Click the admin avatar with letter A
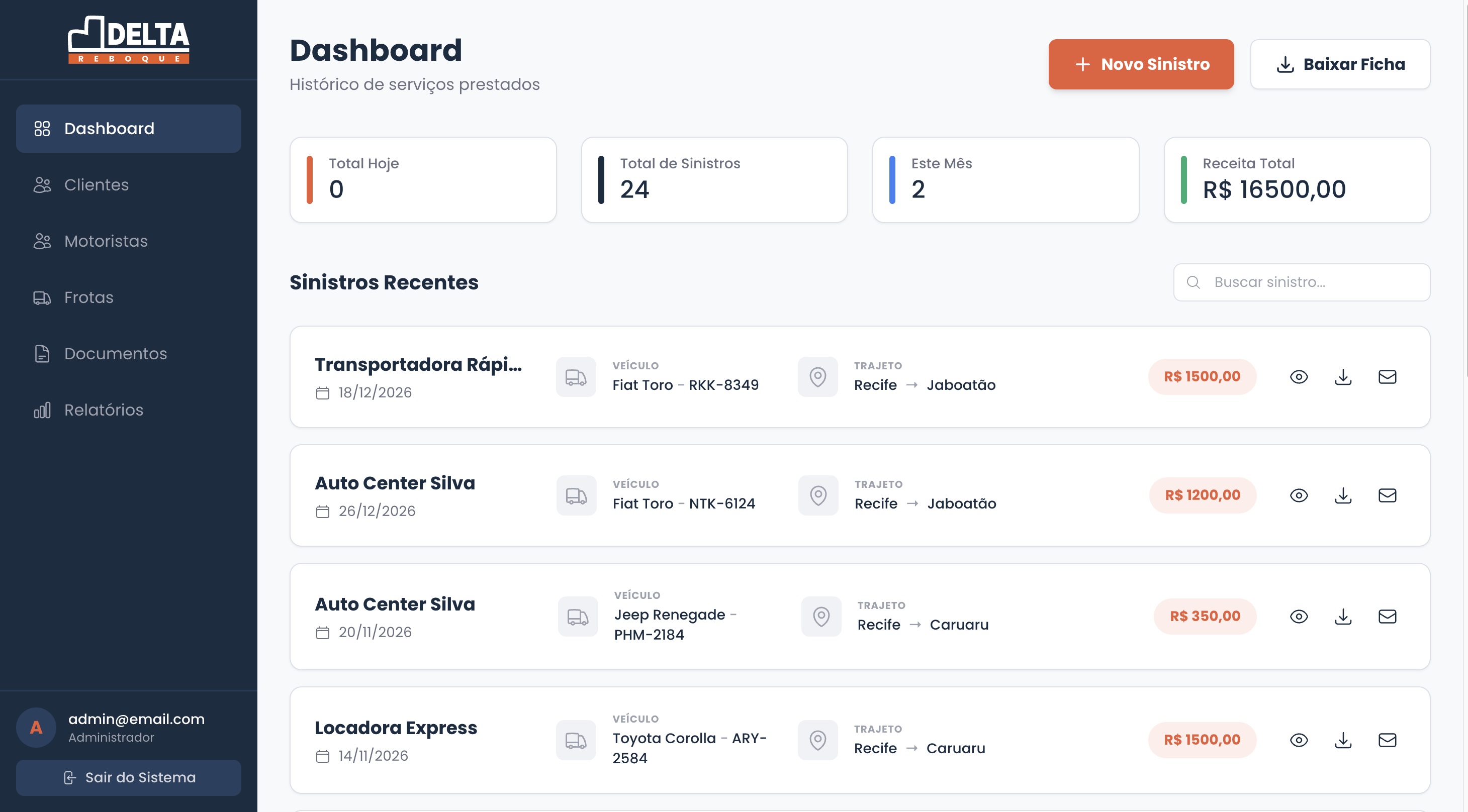1468x812 pixels. (x=36, y=727)
